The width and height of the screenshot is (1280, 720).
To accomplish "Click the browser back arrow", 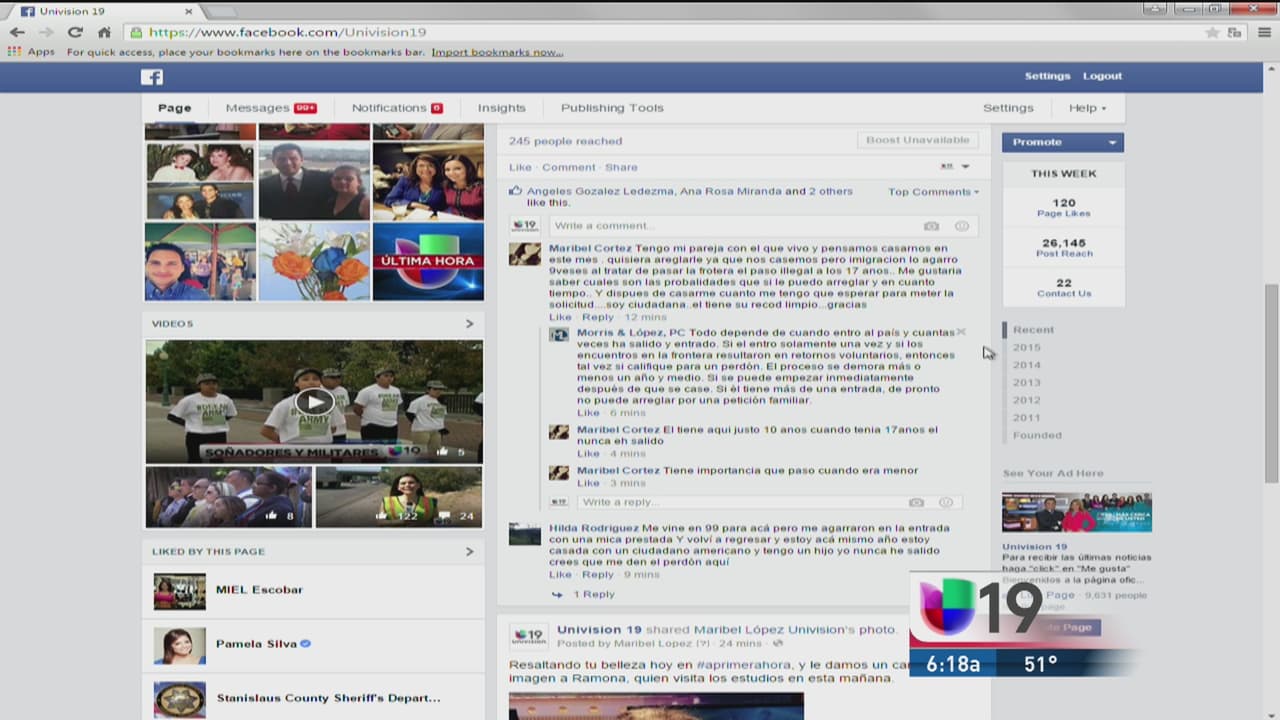I will coord(17,32).
